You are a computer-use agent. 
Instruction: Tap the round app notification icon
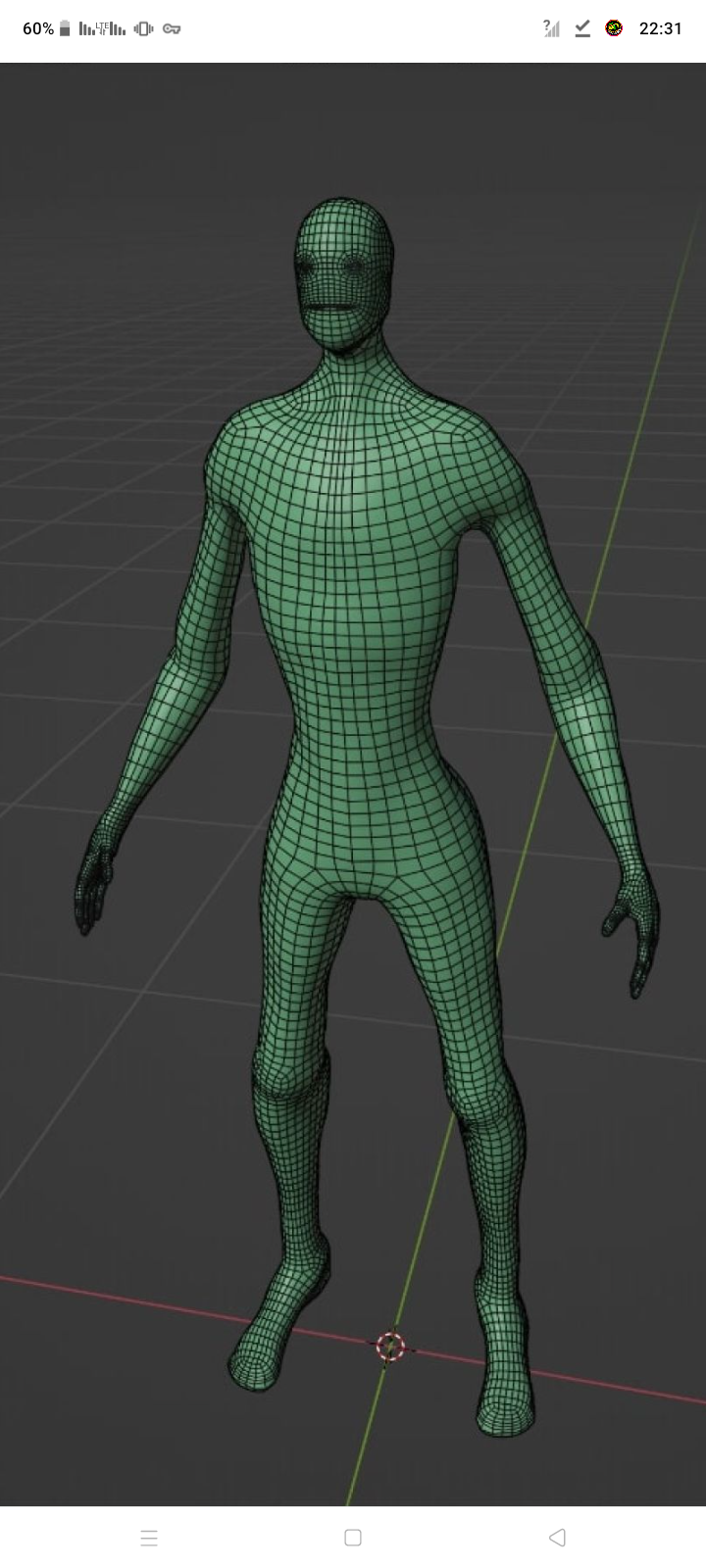coord(614,28)
